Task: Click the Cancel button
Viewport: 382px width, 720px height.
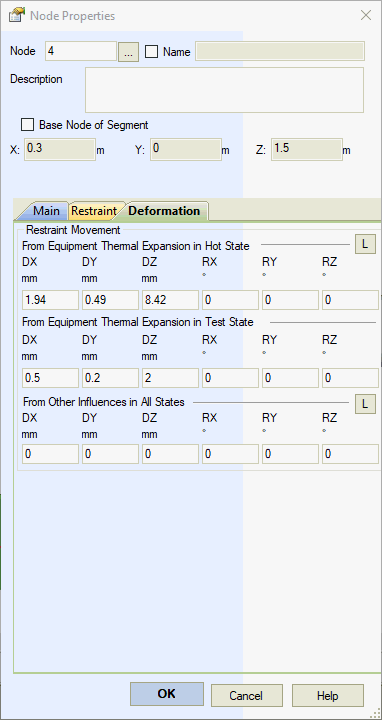Action: tap(247, 696)
